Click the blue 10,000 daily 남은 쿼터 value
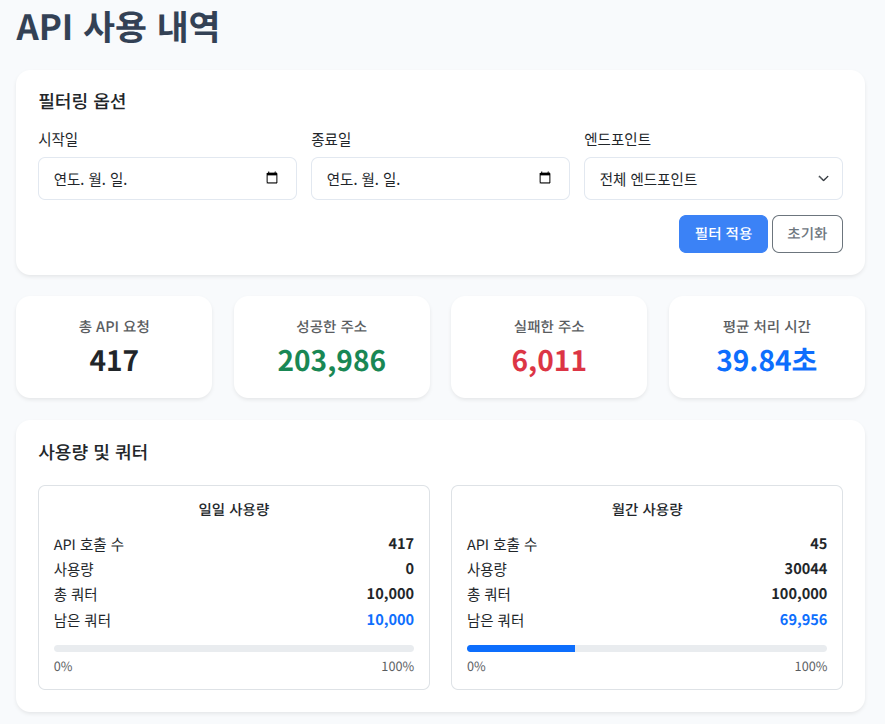 pos(390,620)
